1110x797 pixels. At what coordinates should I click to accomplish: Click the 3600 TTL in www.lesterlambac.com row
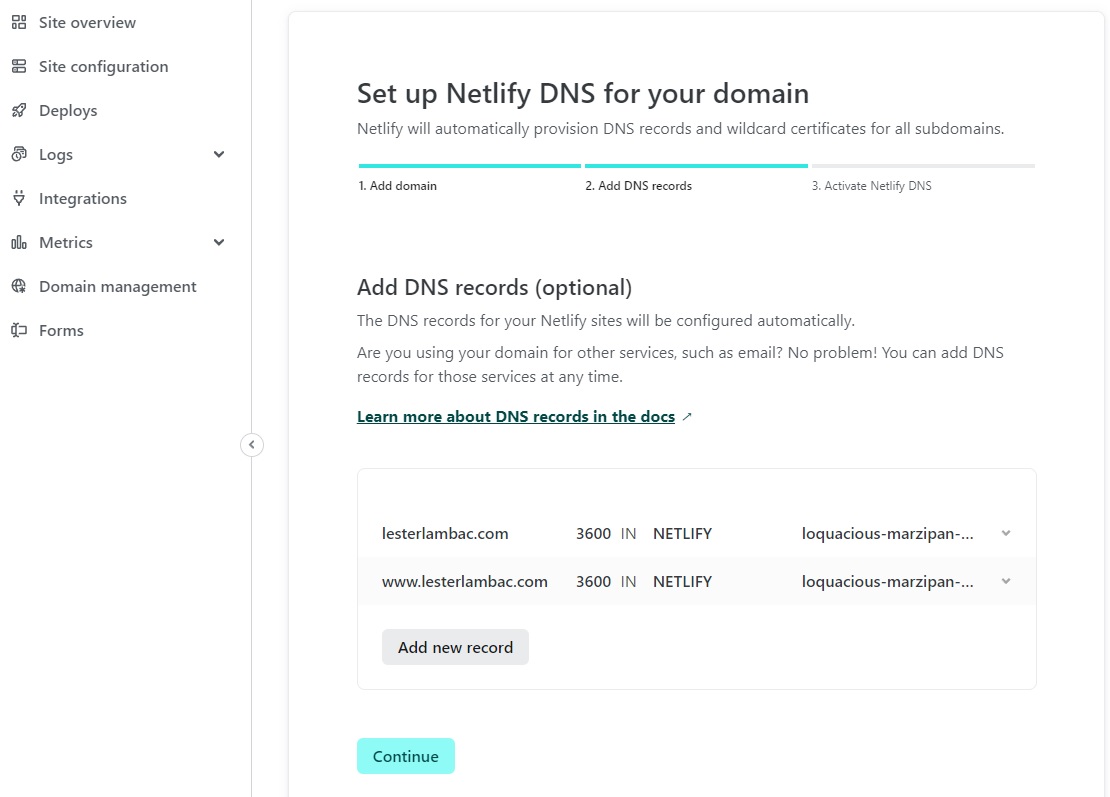point(593,582)
